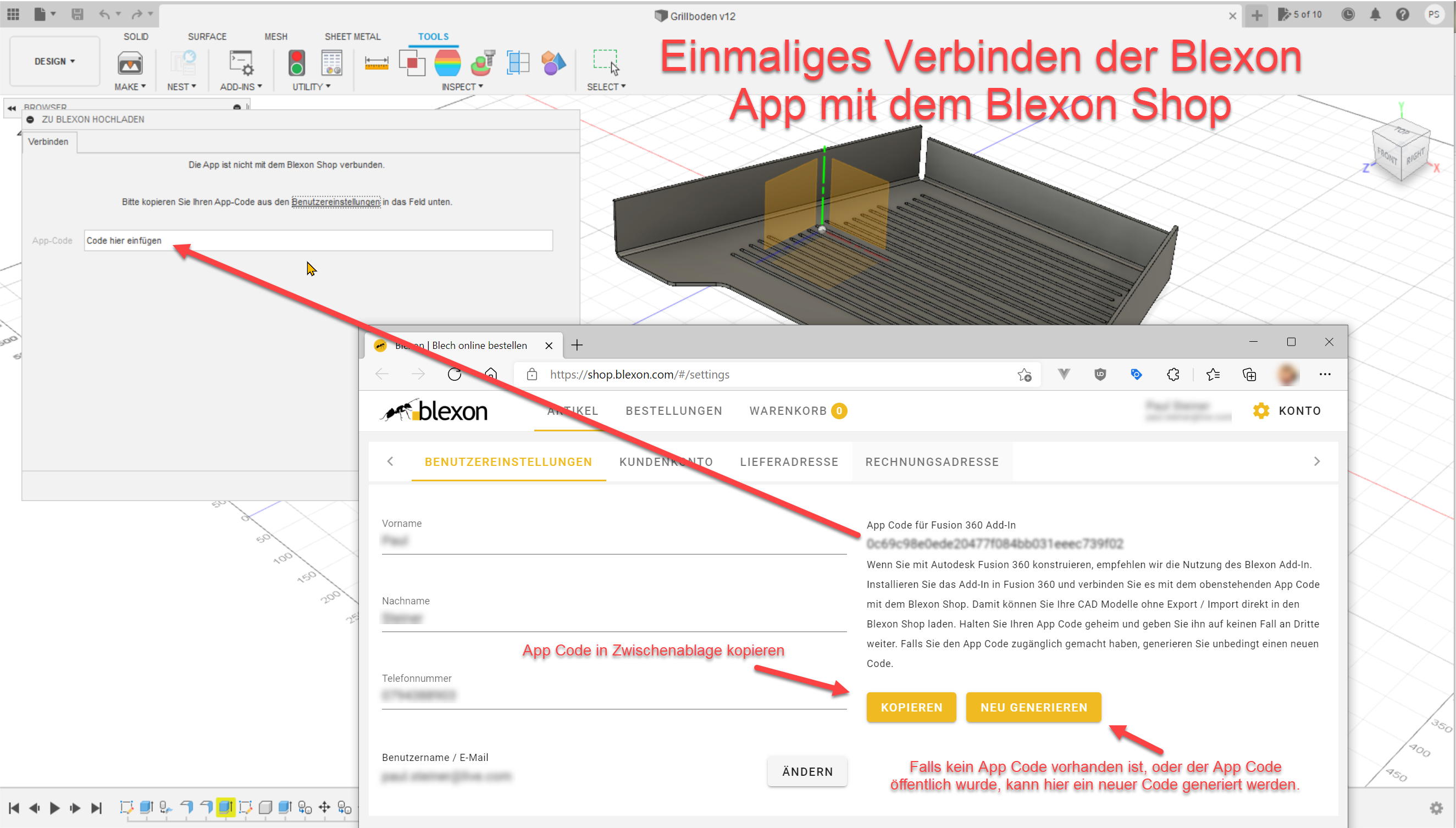Click the Make 3D print icon

click(x=130, y=63)
